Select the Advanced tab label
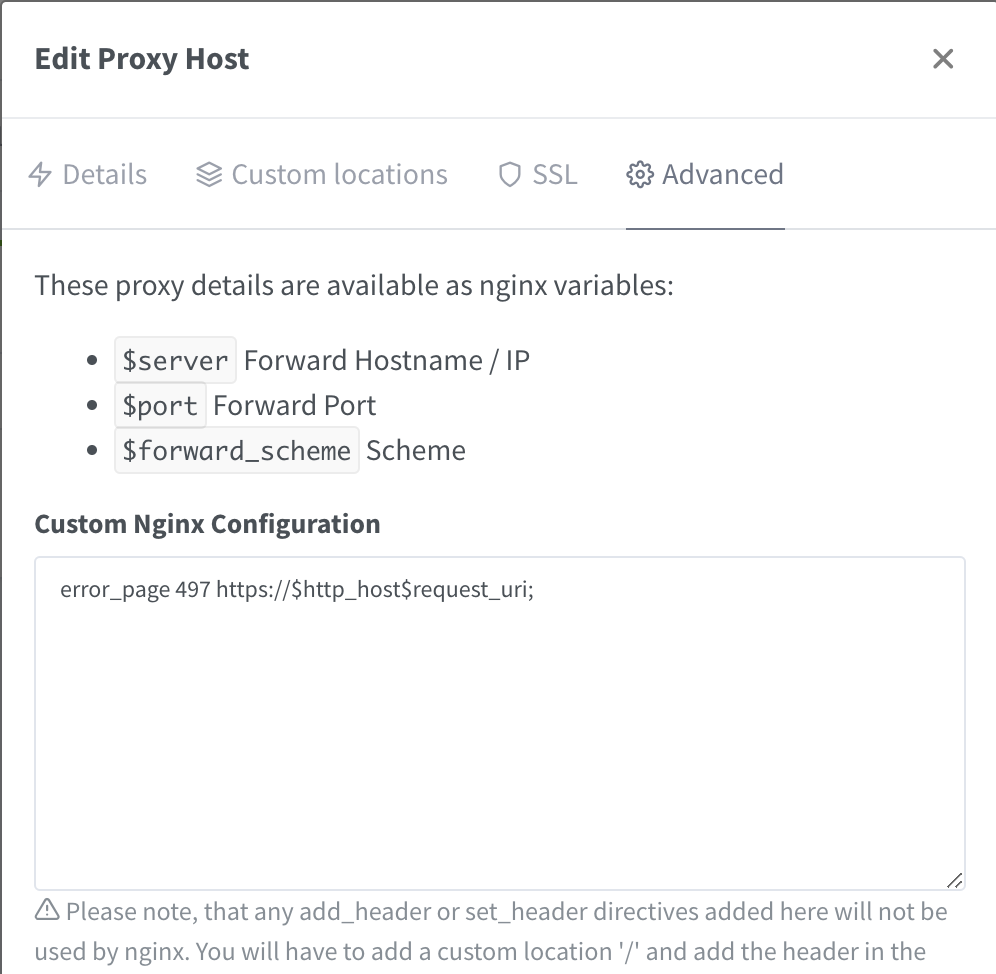Viewport: 996px width, 974px height. coord(722,175)
